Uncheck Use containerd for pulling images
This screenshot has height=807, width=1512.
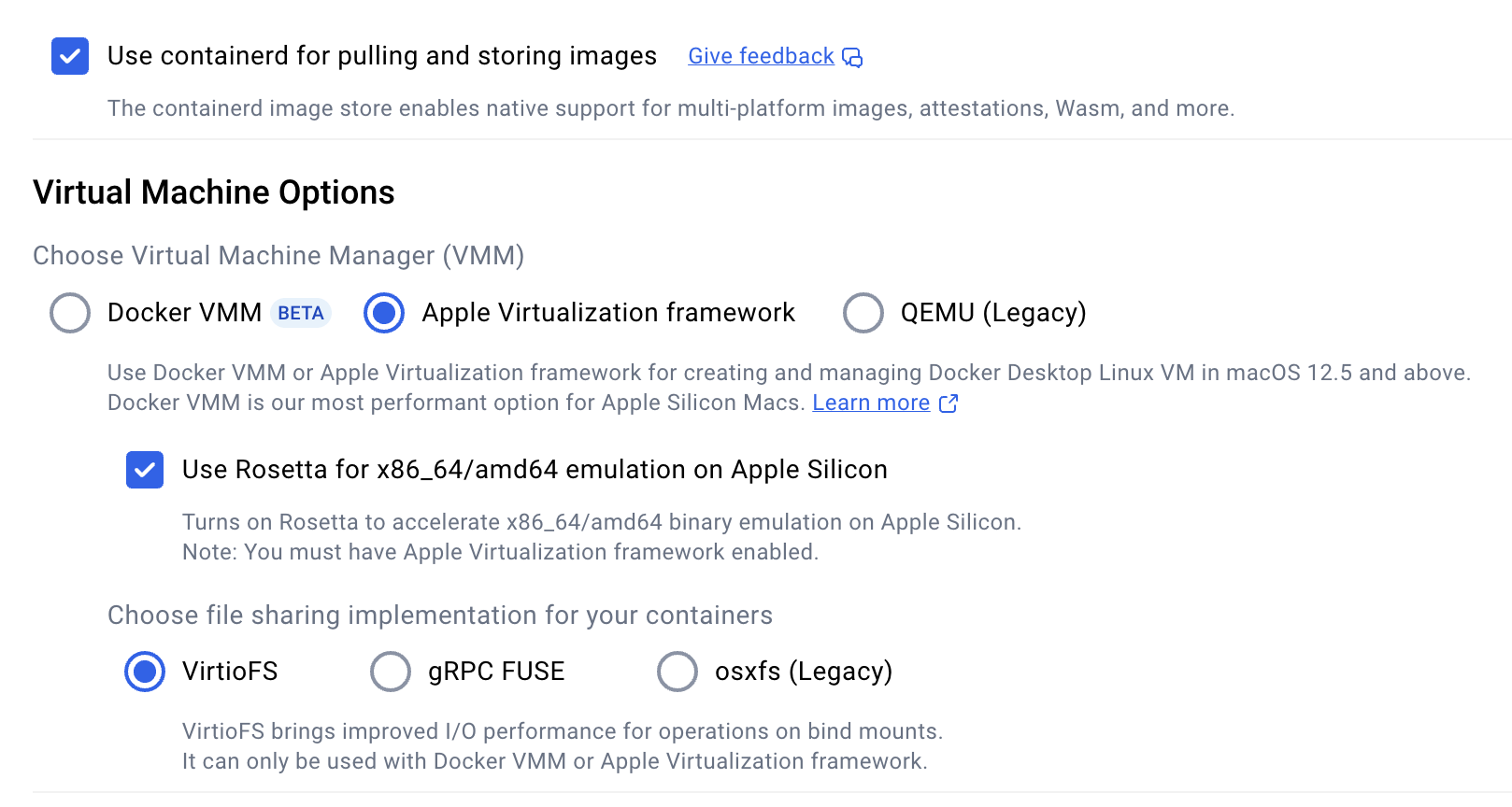(x=70, y=56)
